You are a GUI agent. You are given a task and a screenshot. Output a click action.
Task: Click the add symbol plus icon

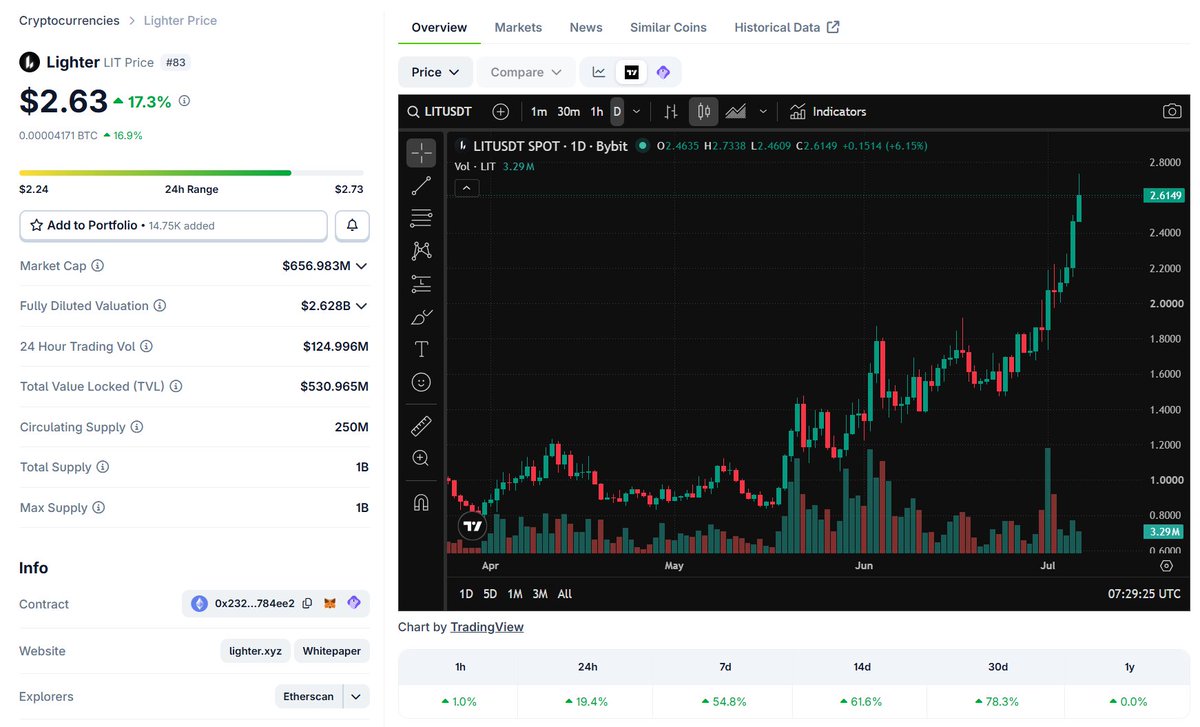pos(500,111)
